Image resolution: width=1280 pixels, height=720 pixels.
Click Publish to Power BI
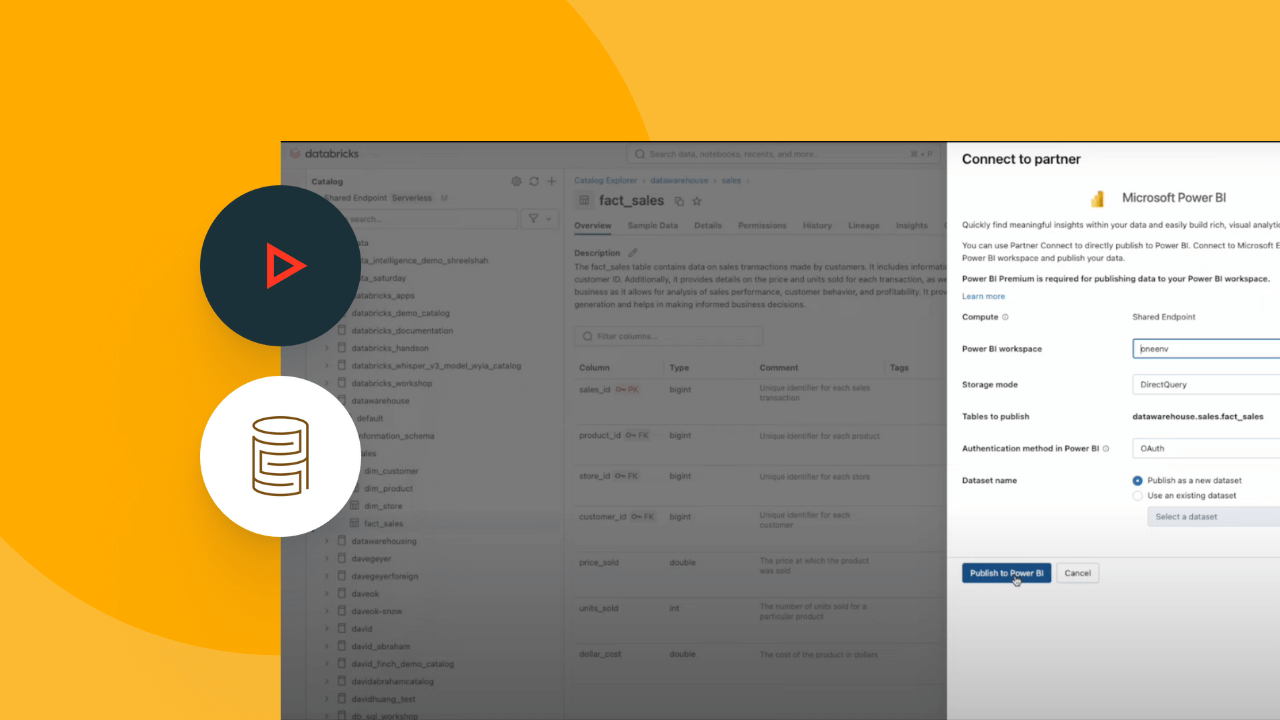click(1006, 573)
